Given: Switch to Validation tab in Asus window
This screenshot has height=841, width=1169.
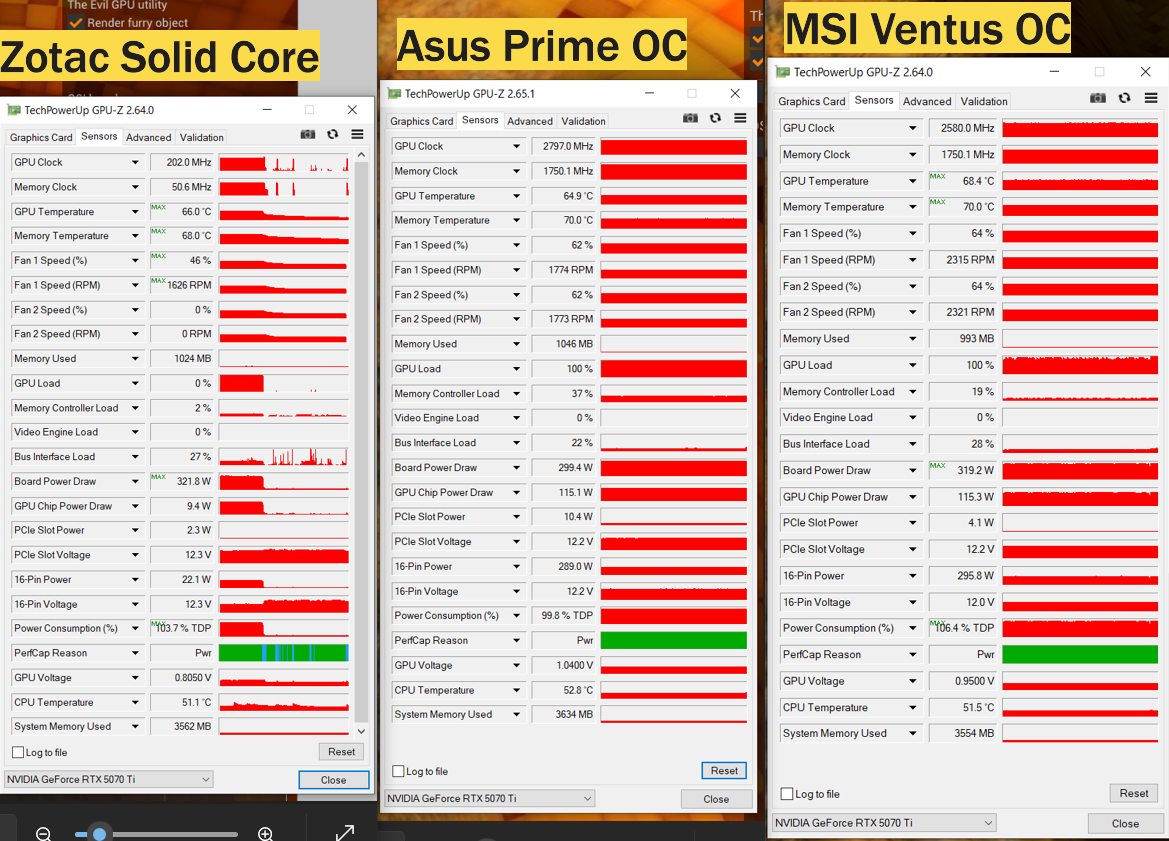Looking at the screenshot, I should (583, 121).
